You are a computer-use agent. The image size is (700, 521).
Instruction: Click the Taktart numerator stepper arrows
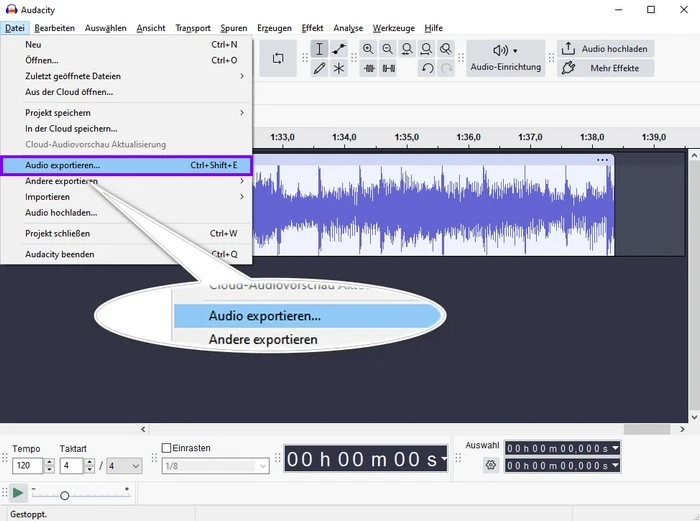[x=90, y=466]
